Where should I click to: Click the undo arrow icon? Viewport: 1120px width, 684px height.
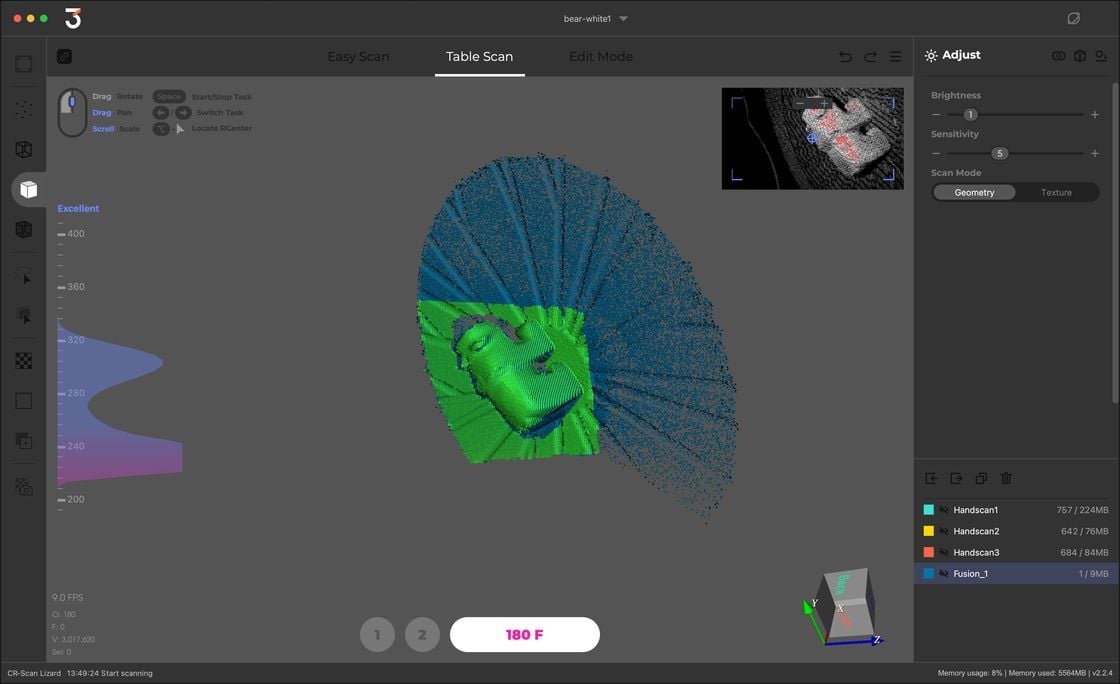[x=845, y=57]
